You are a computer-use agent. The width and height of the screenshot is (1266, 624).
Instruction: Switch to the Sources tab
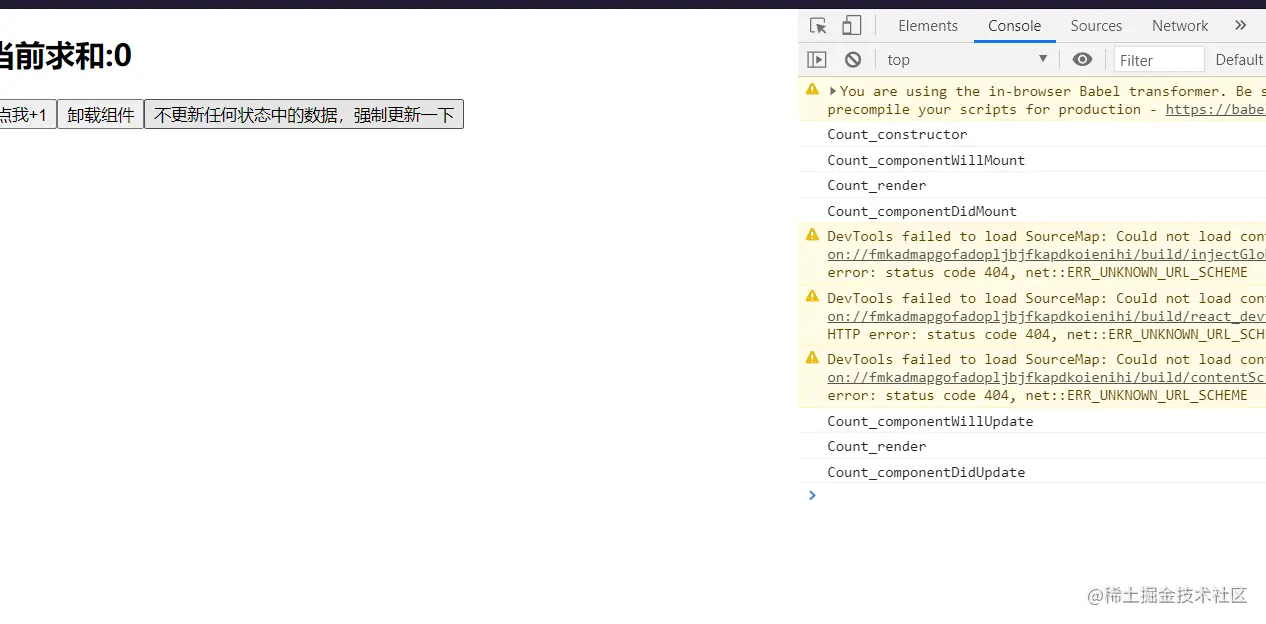click(1096, 26)
